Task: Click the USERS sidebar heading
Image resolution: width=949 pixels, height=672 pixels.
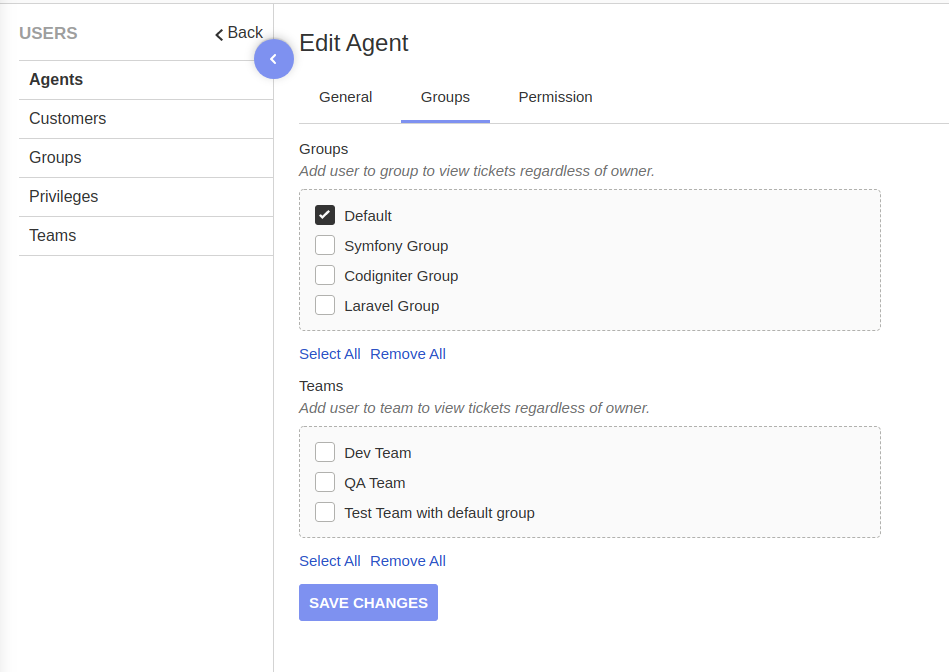Action: (48, 33)
